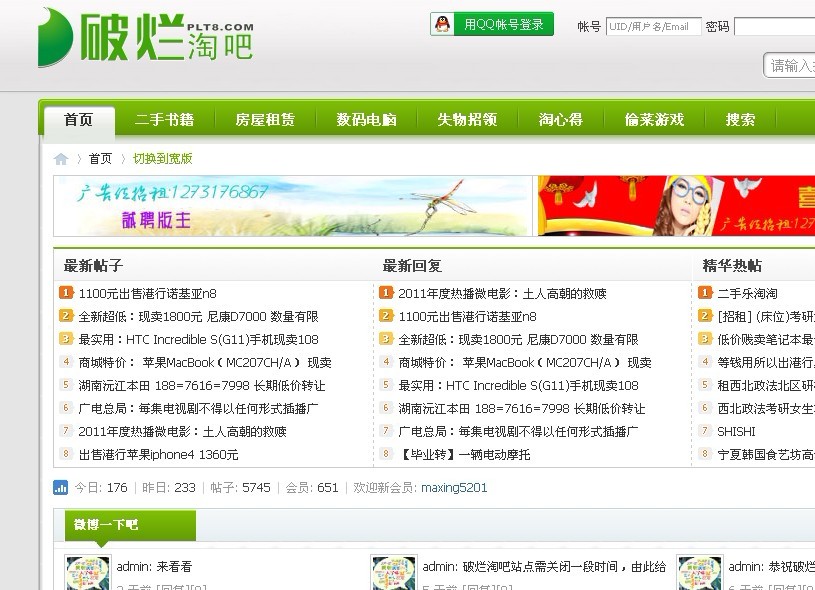Open the 数码电脑 section tab

[365, 119]
